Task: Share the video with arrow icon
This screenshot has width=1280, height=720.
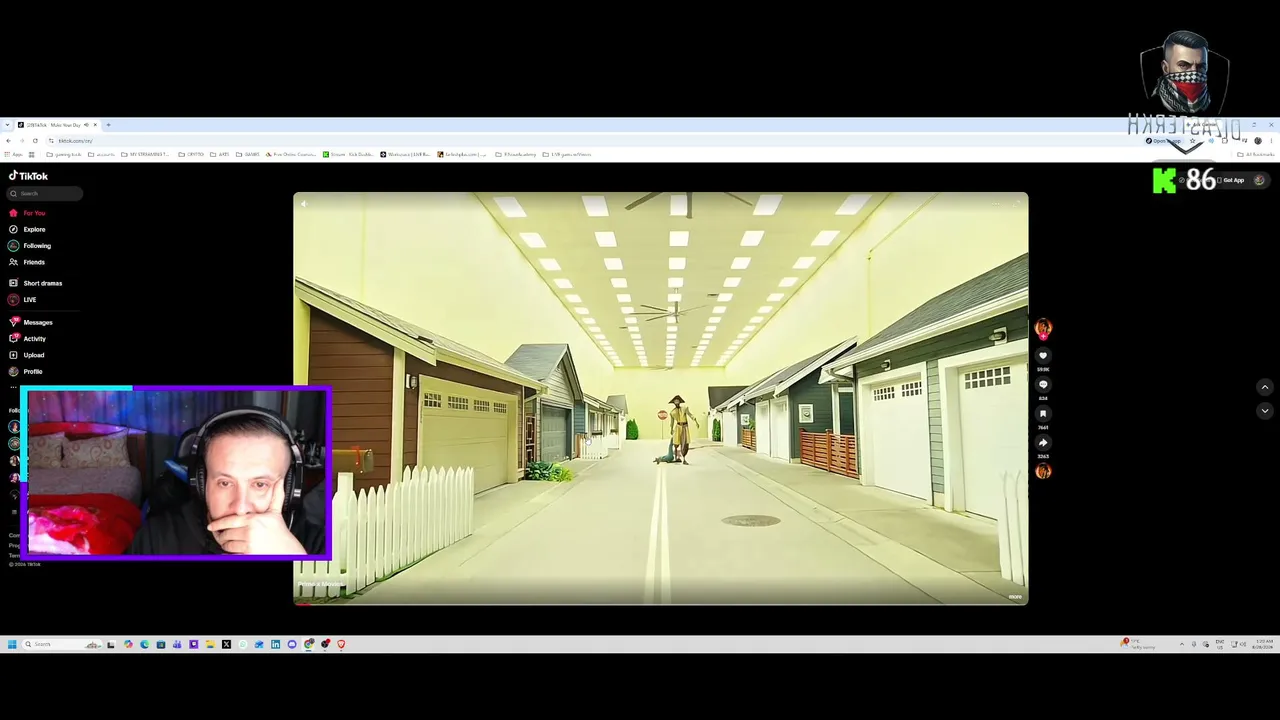Action: coord(1043,443)
